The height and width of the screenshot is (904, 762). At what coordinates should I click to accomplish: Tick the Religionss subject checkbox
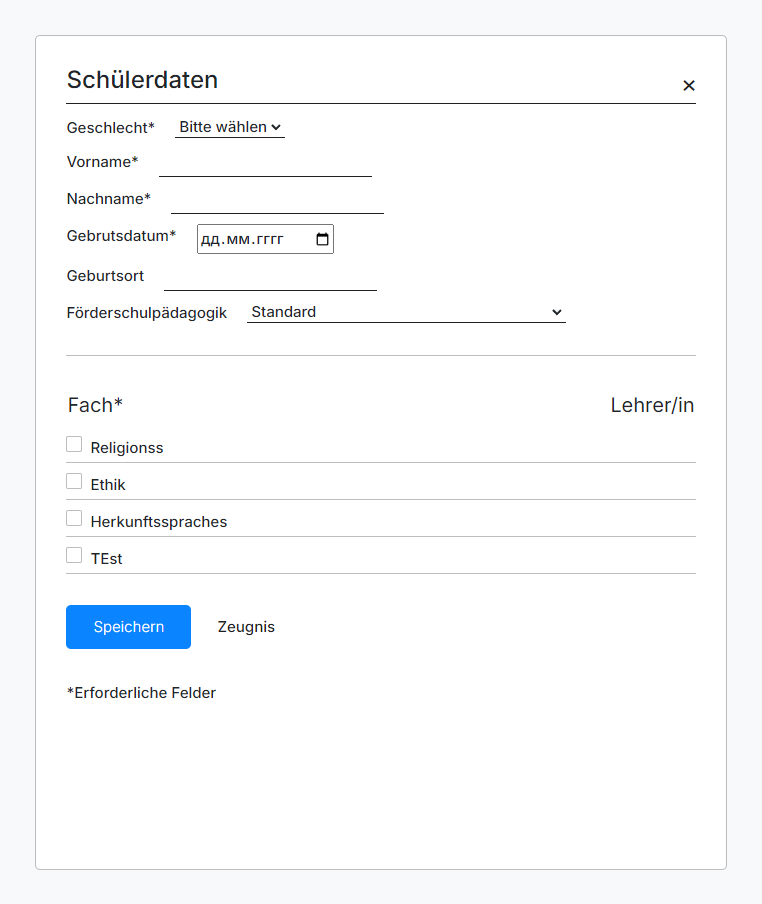tap(74, 445)
